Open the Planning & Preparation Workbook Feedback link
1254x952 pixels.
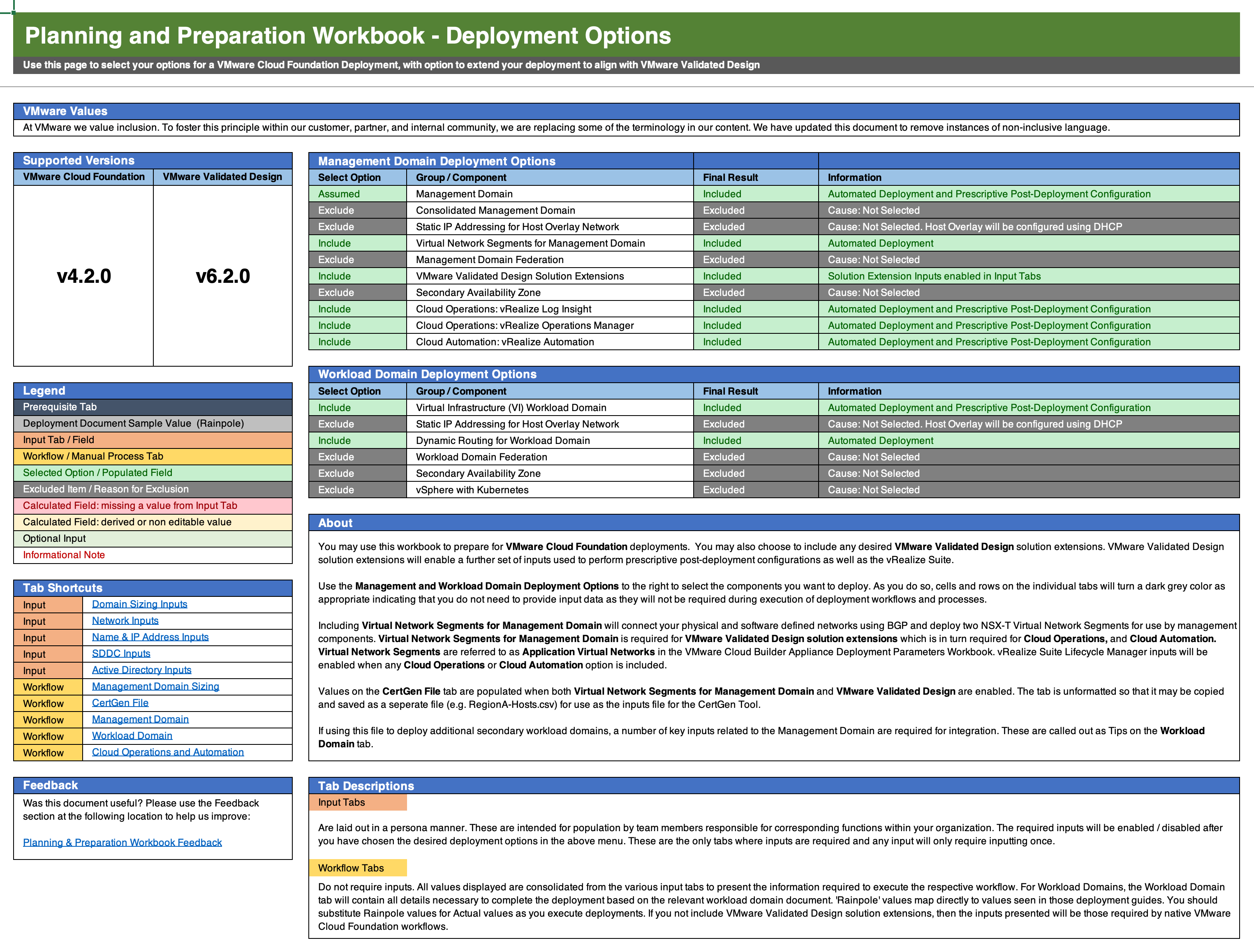click(123, 842)
